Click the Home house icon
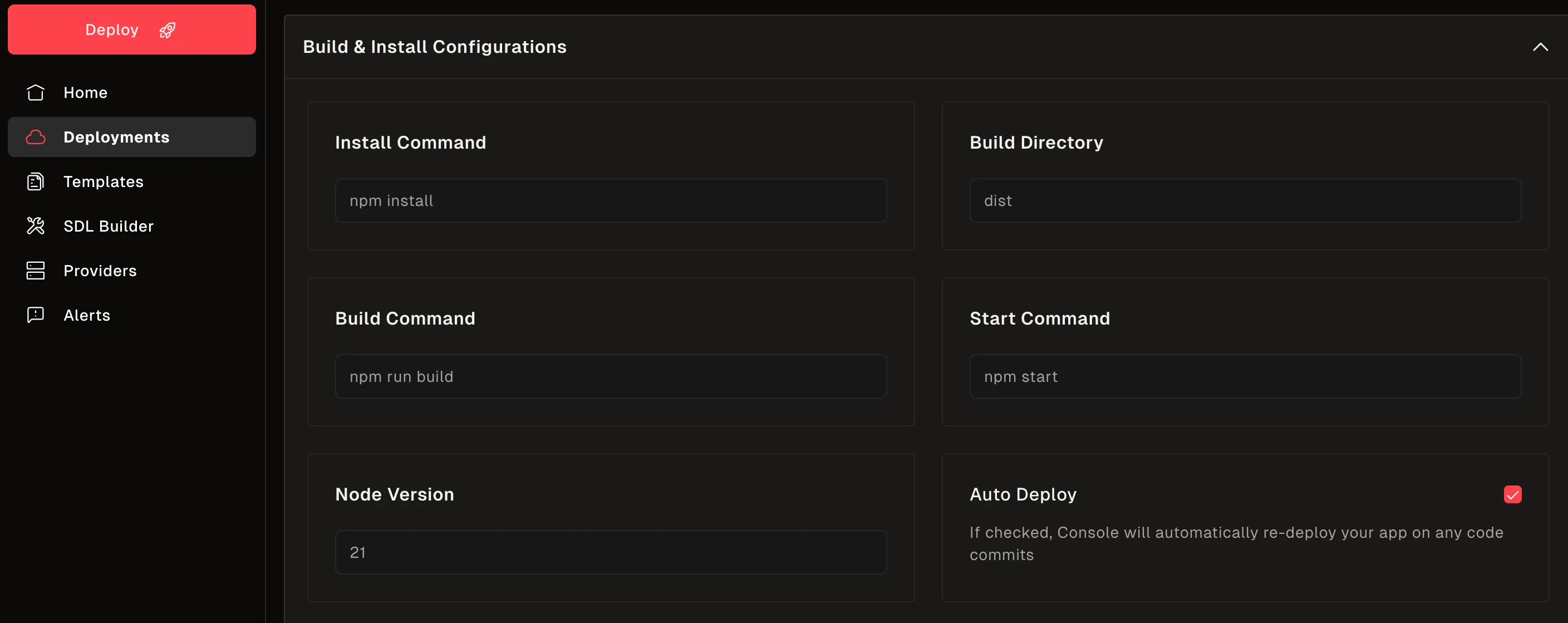 click(x=35, y=92)
